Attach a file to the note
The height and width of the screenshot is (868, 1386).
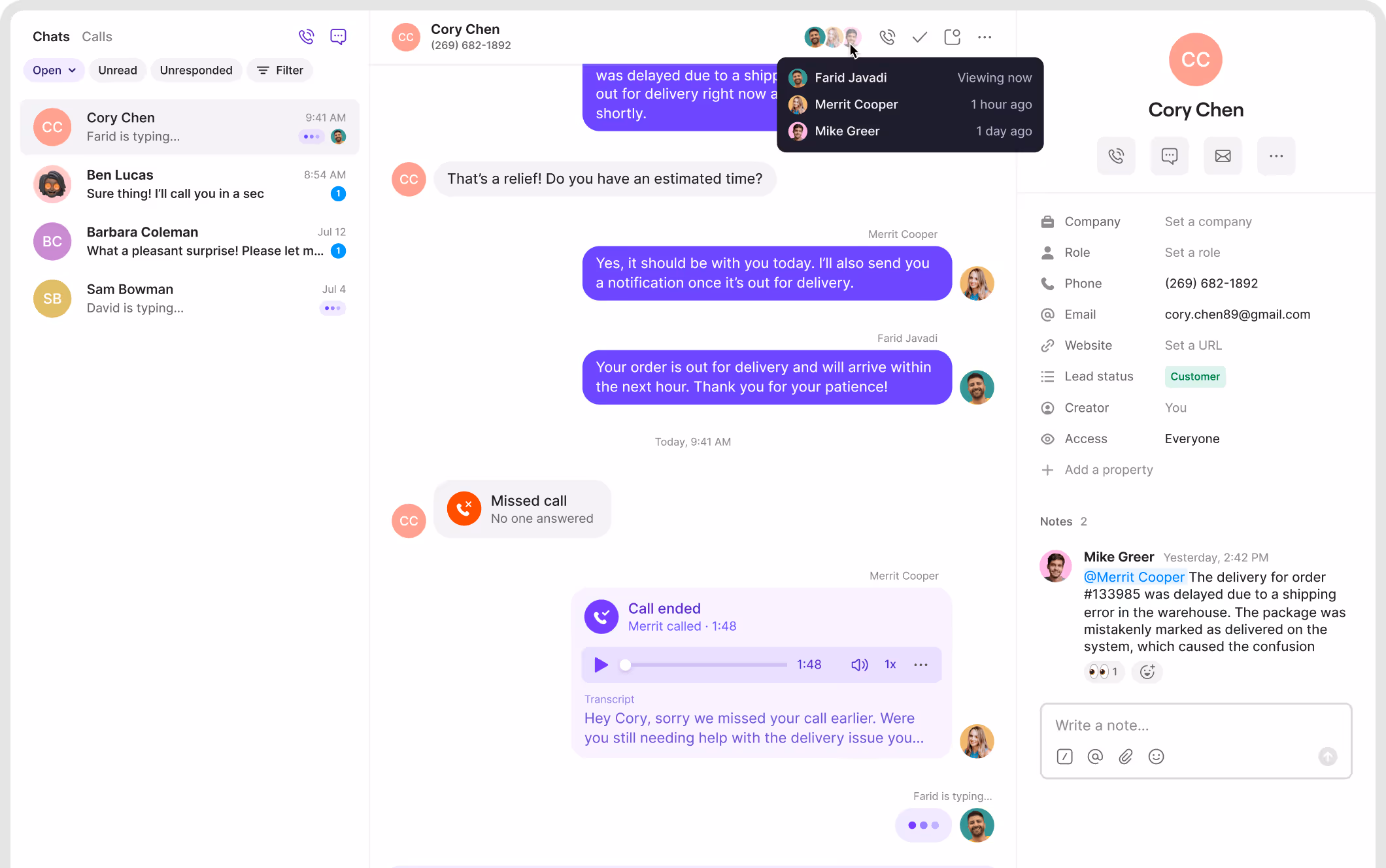click(x=1126, y=756)
